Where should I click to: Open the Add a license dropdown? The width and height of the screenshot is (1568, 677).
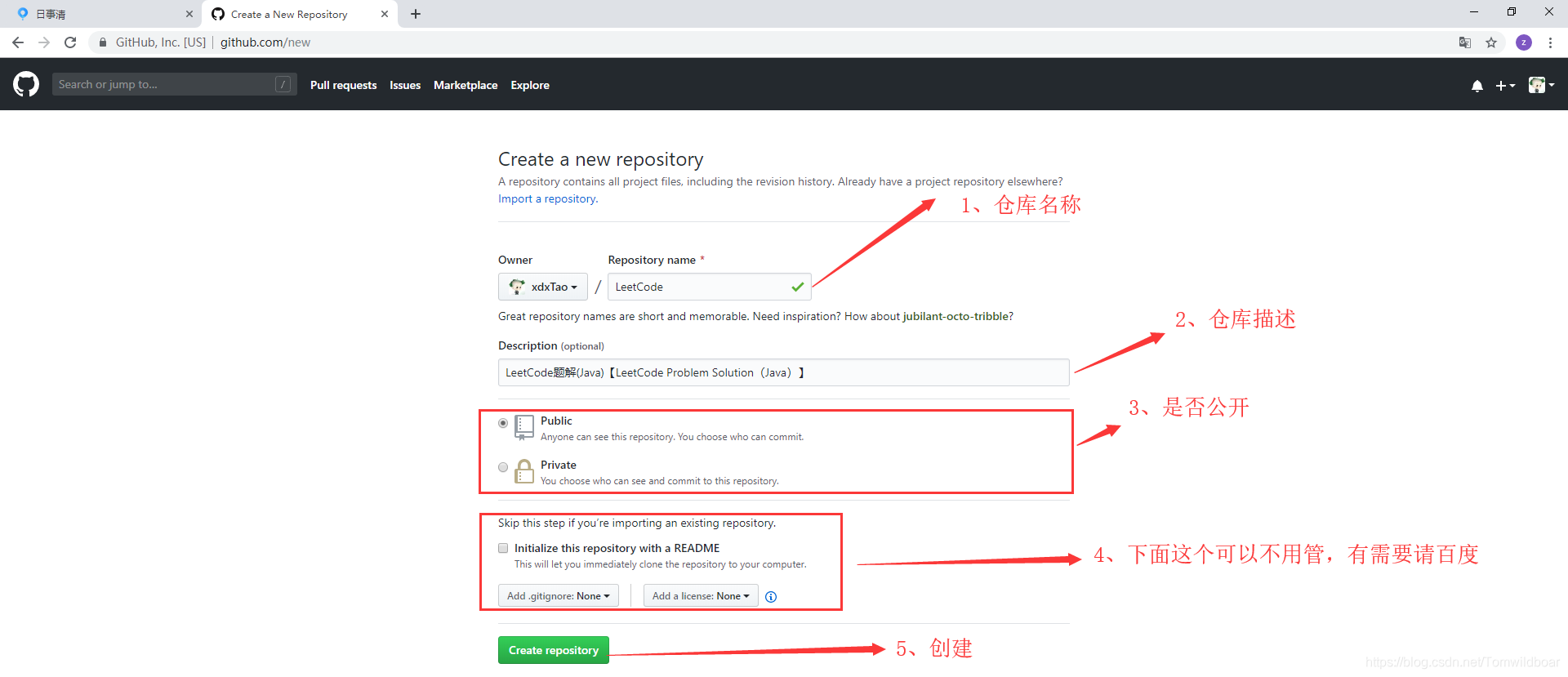[701, 596]
